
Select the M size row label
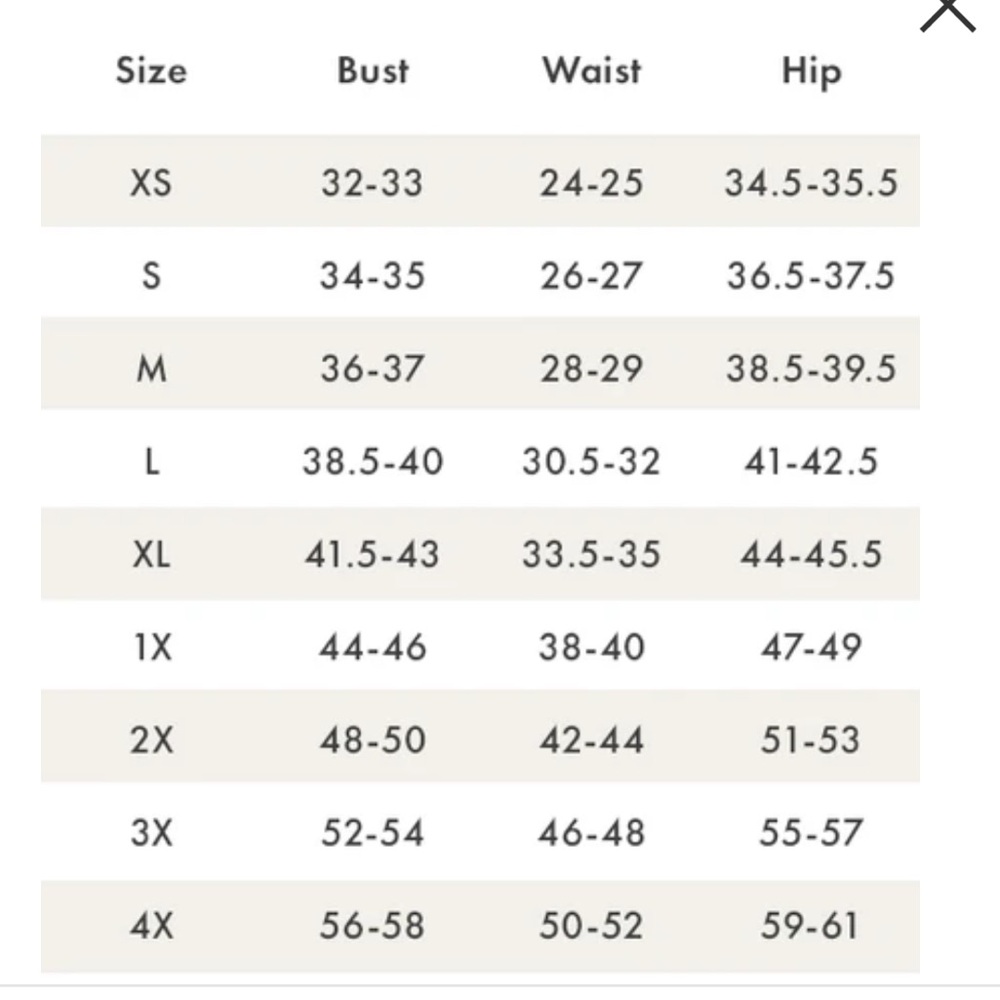click(x=151, y=369)
